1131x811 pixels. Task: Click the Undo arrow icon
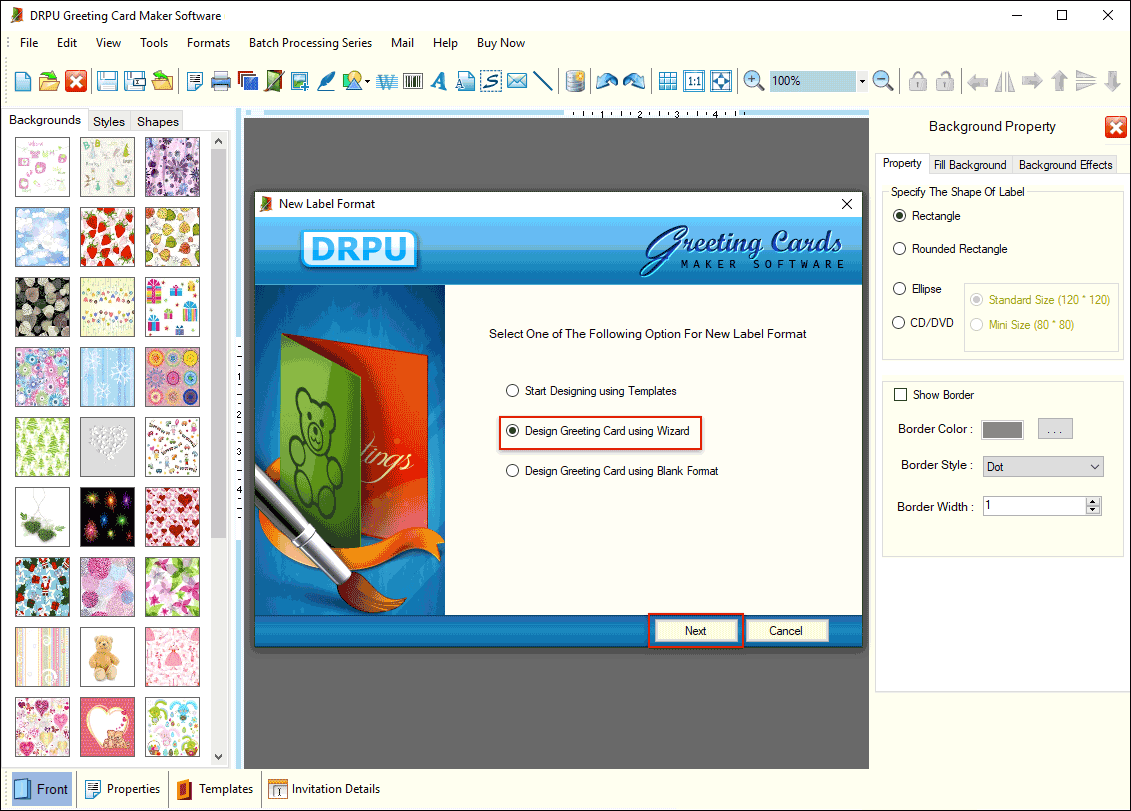(607, 81)
